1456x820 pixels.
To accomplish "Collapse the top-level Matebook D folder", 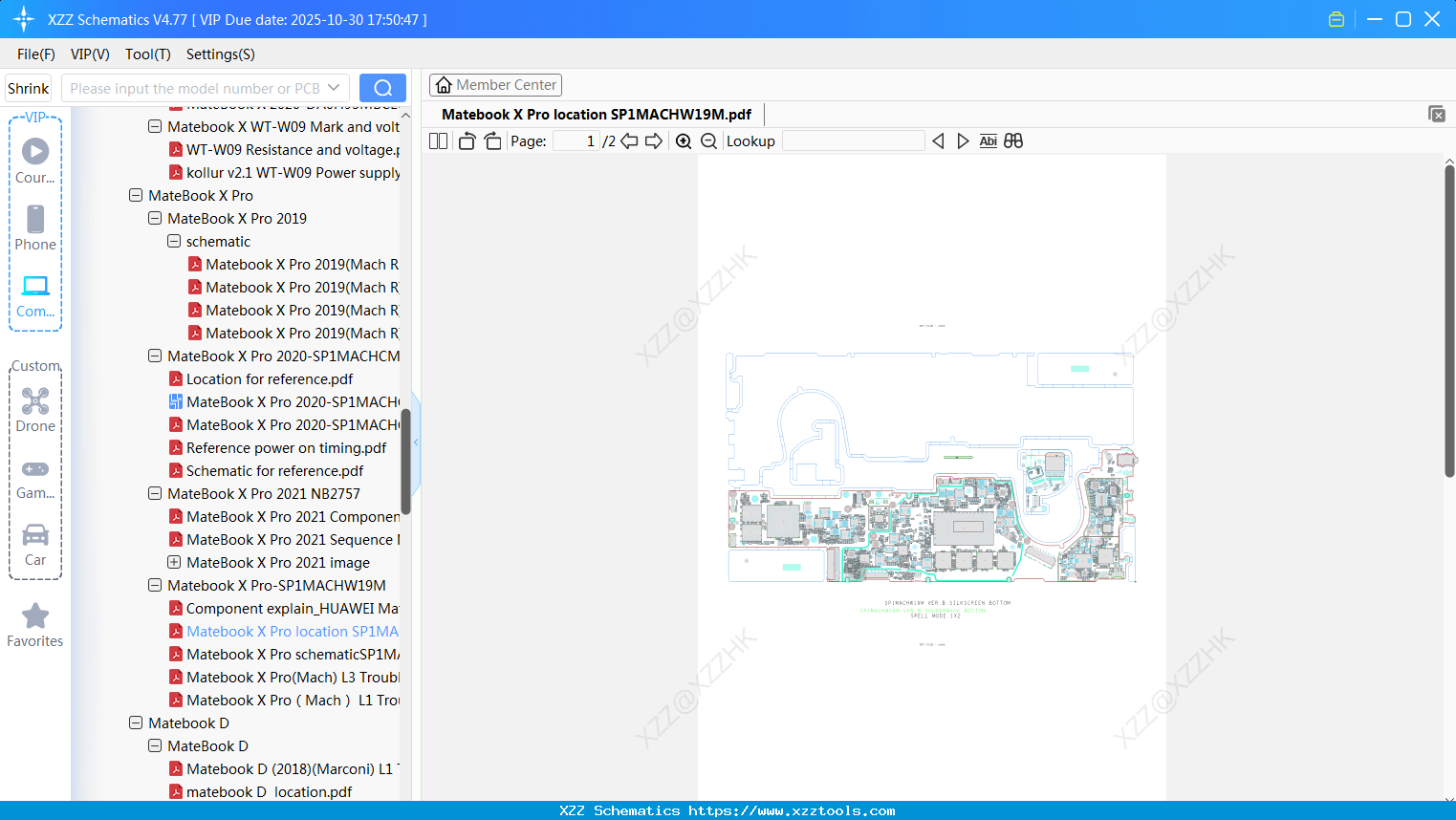I will pos(136,723).
